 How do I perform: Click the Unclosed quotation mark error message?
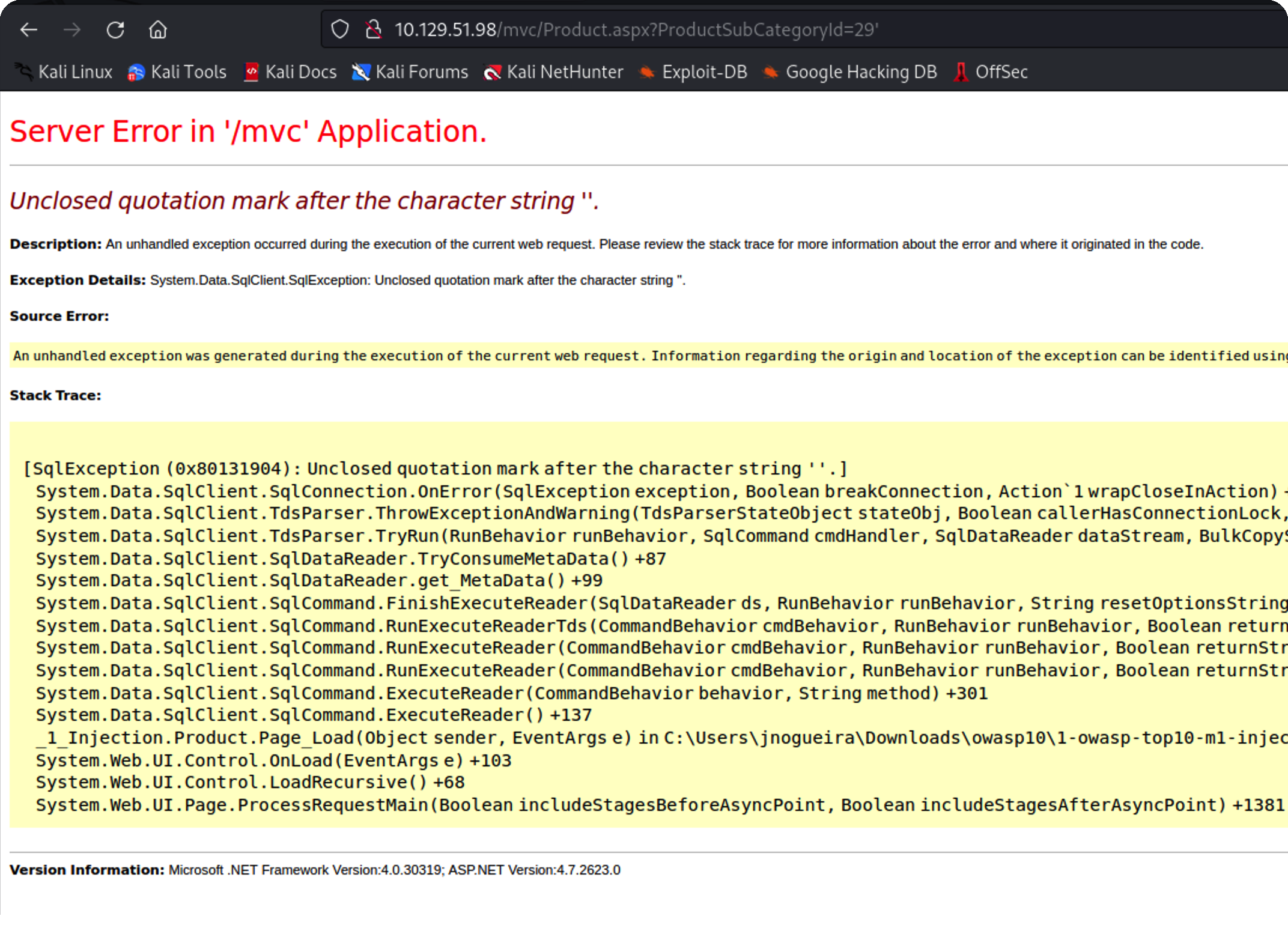pos(304,201)
